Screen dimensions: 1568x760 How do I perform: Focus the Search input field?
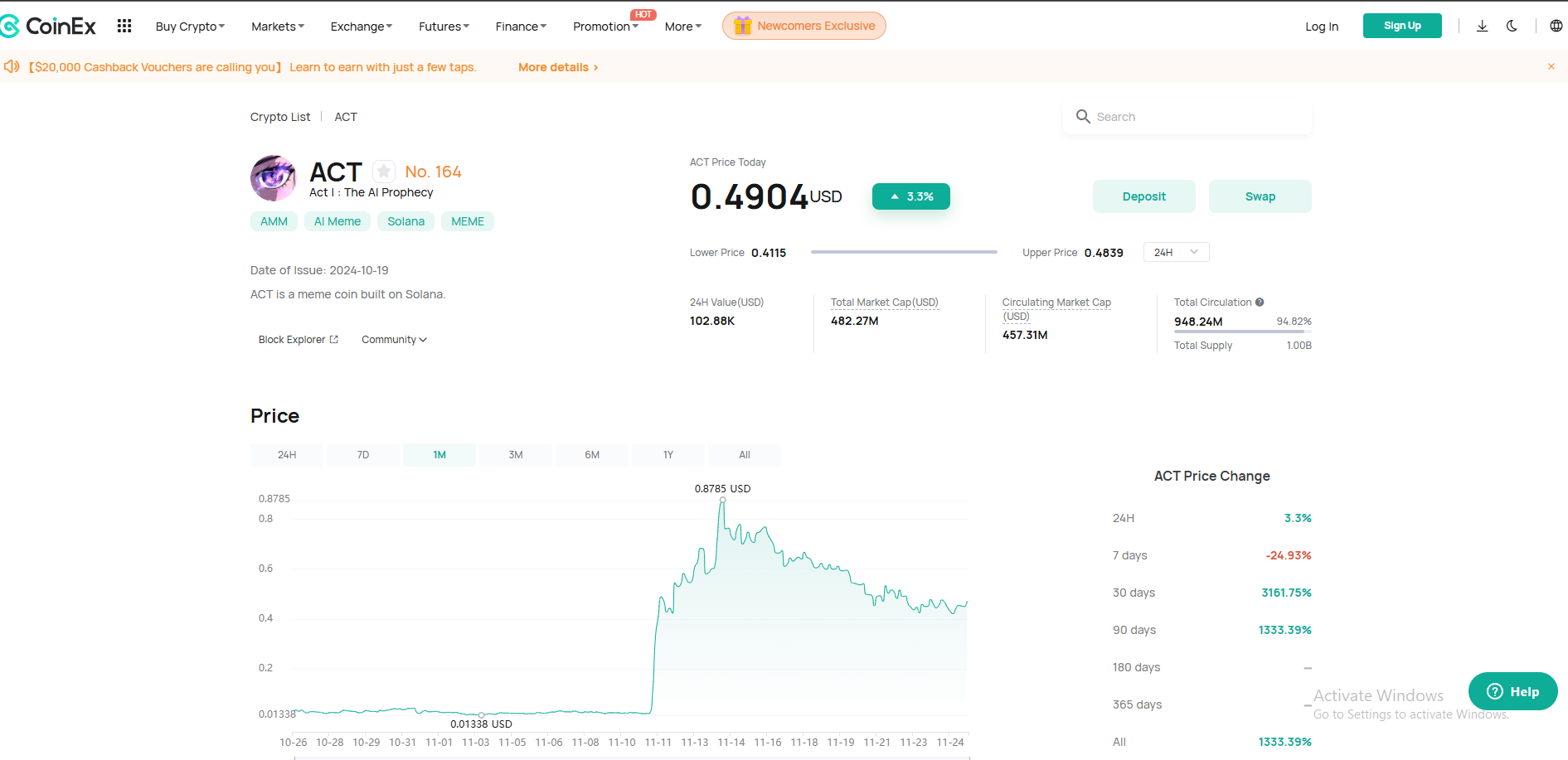point(1187,117)
